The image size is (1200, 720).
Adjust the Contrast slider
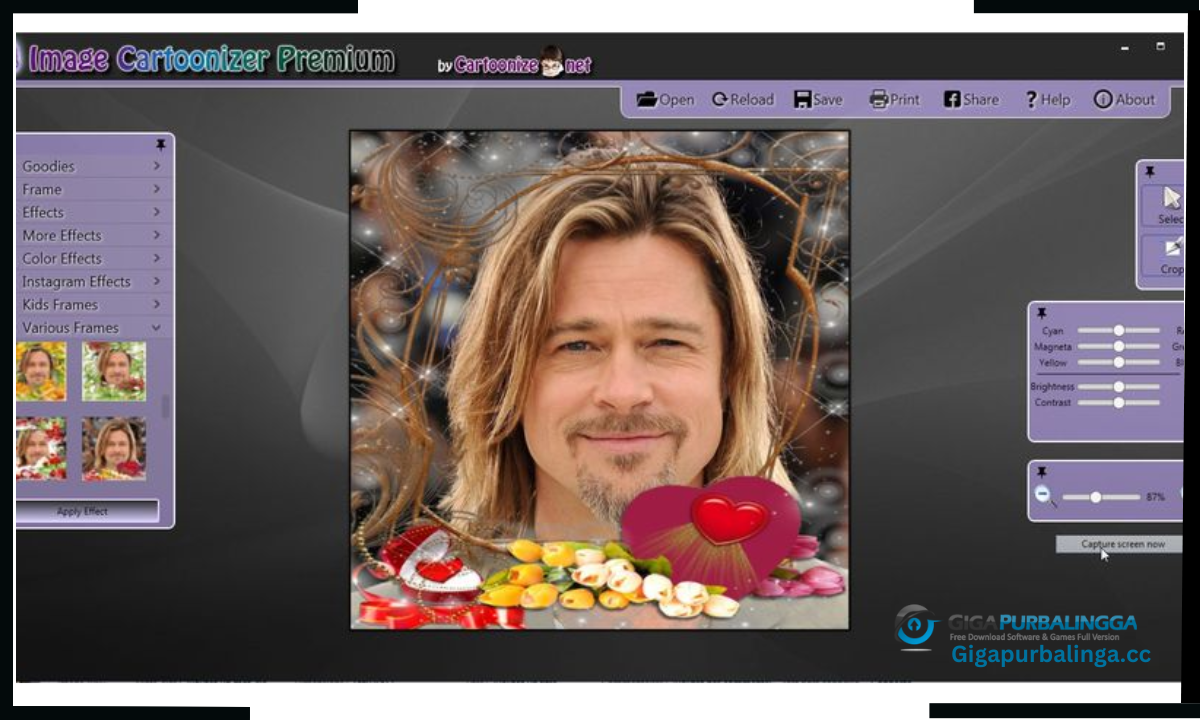(1119, 402)
